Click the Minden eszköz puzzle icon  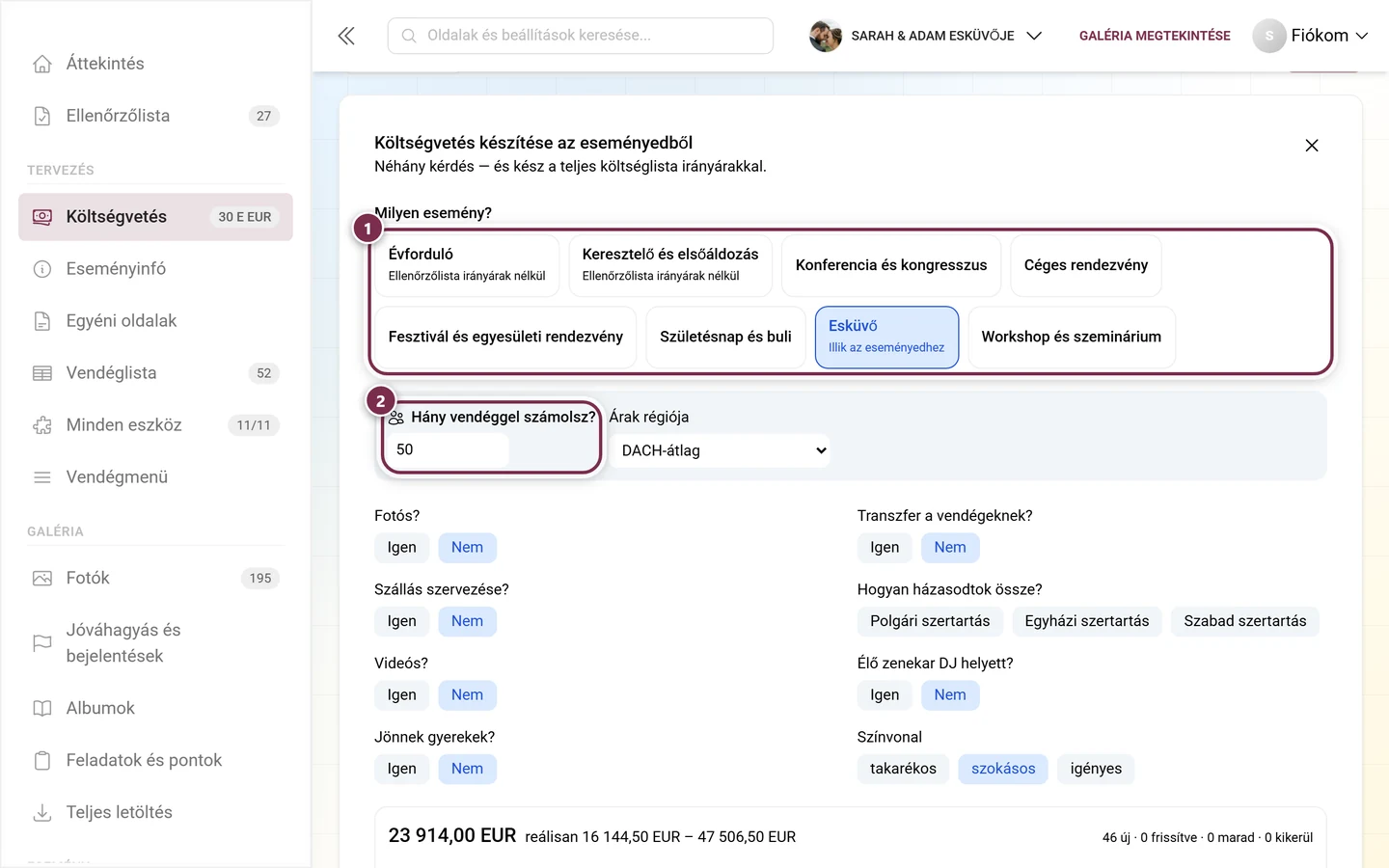pos(42,425)
